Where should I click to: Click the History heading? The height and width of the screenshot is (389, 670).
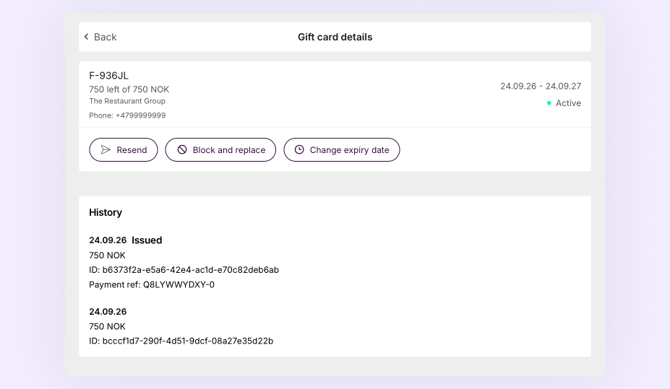(x=106, y=212)
